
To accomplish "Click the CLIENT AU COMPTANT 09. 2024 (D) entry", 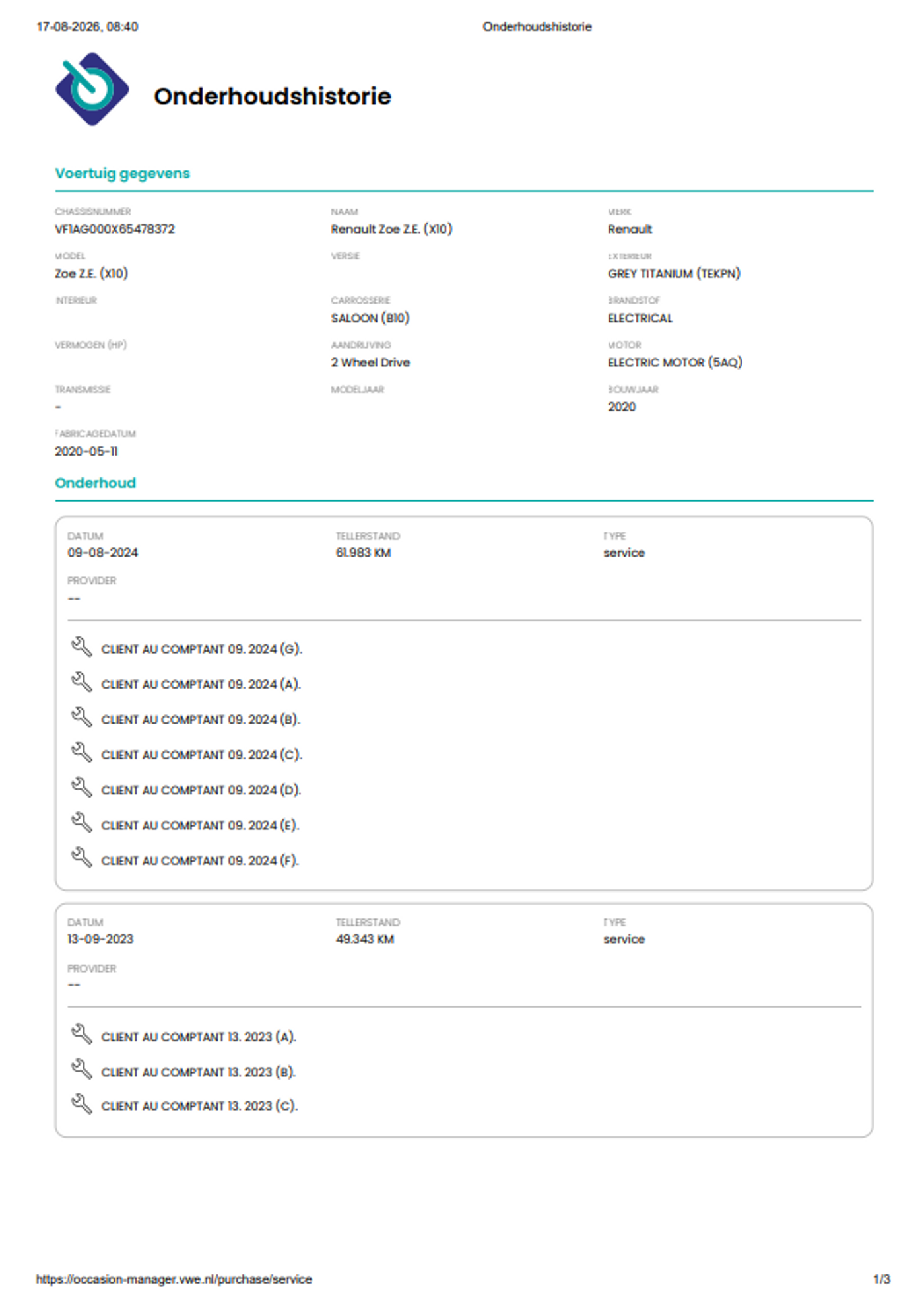I will 201,790.
